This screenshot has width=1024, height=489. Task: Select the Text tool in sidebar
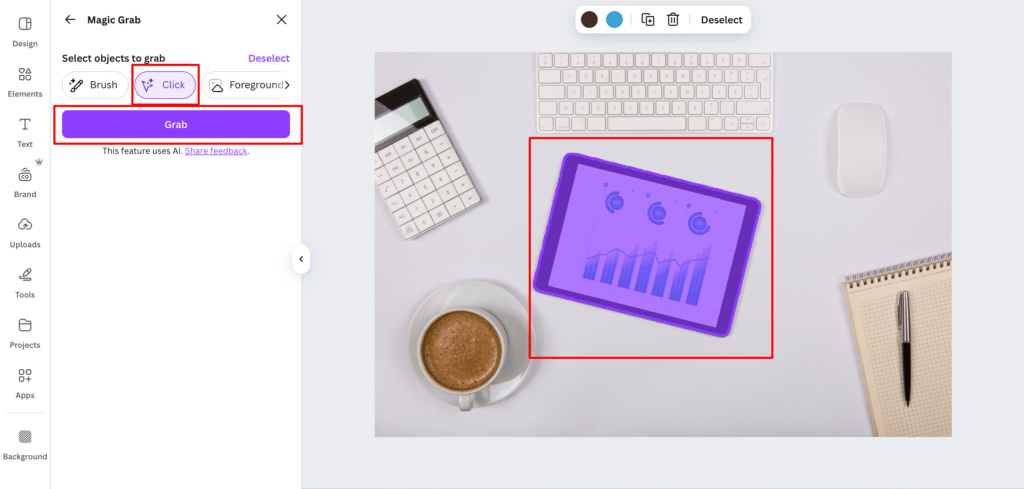pyautogui.click(x=25, y=131)
